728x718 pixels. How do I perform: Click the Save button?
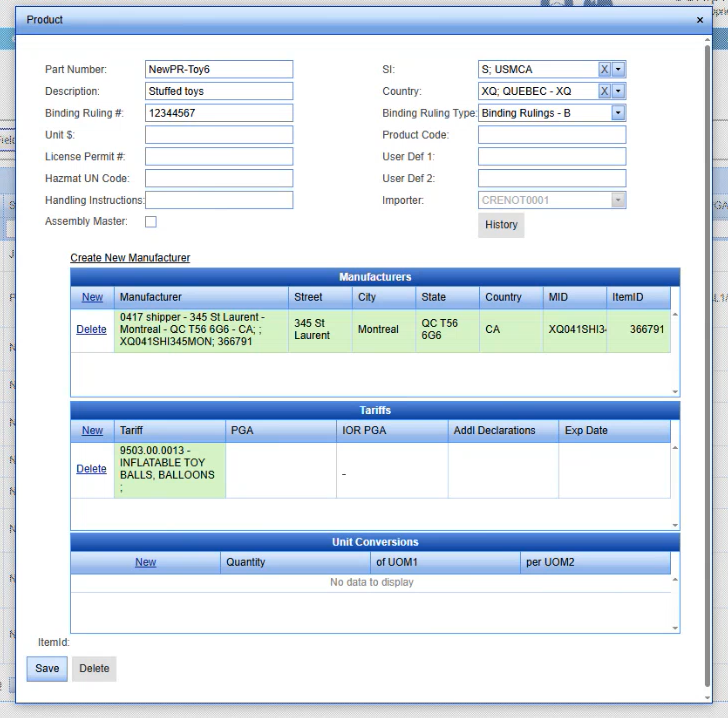tap(47, 669)
